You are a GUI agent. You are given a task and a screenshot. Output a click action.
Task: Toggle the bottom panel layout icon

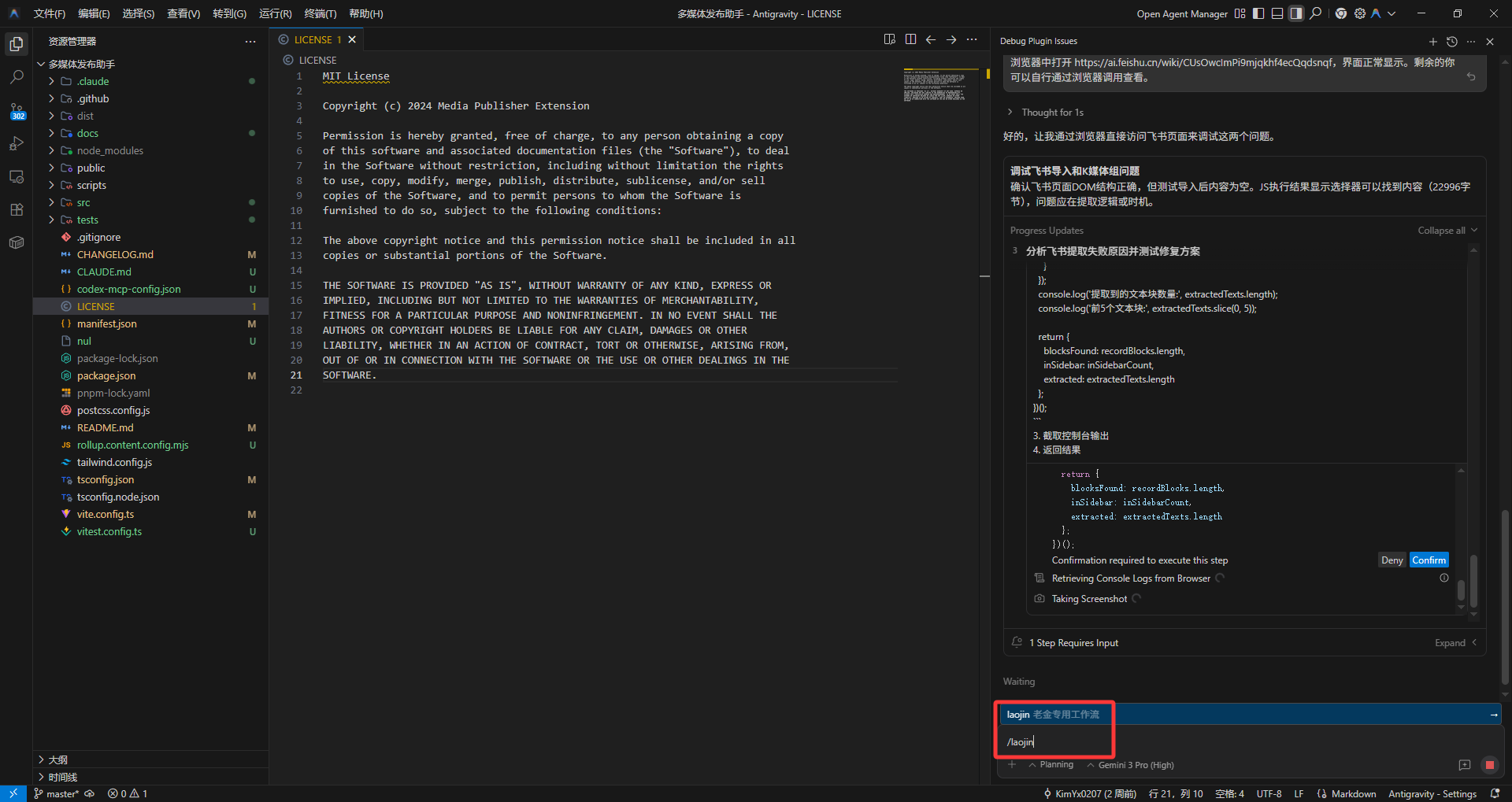pos(1277,13)
